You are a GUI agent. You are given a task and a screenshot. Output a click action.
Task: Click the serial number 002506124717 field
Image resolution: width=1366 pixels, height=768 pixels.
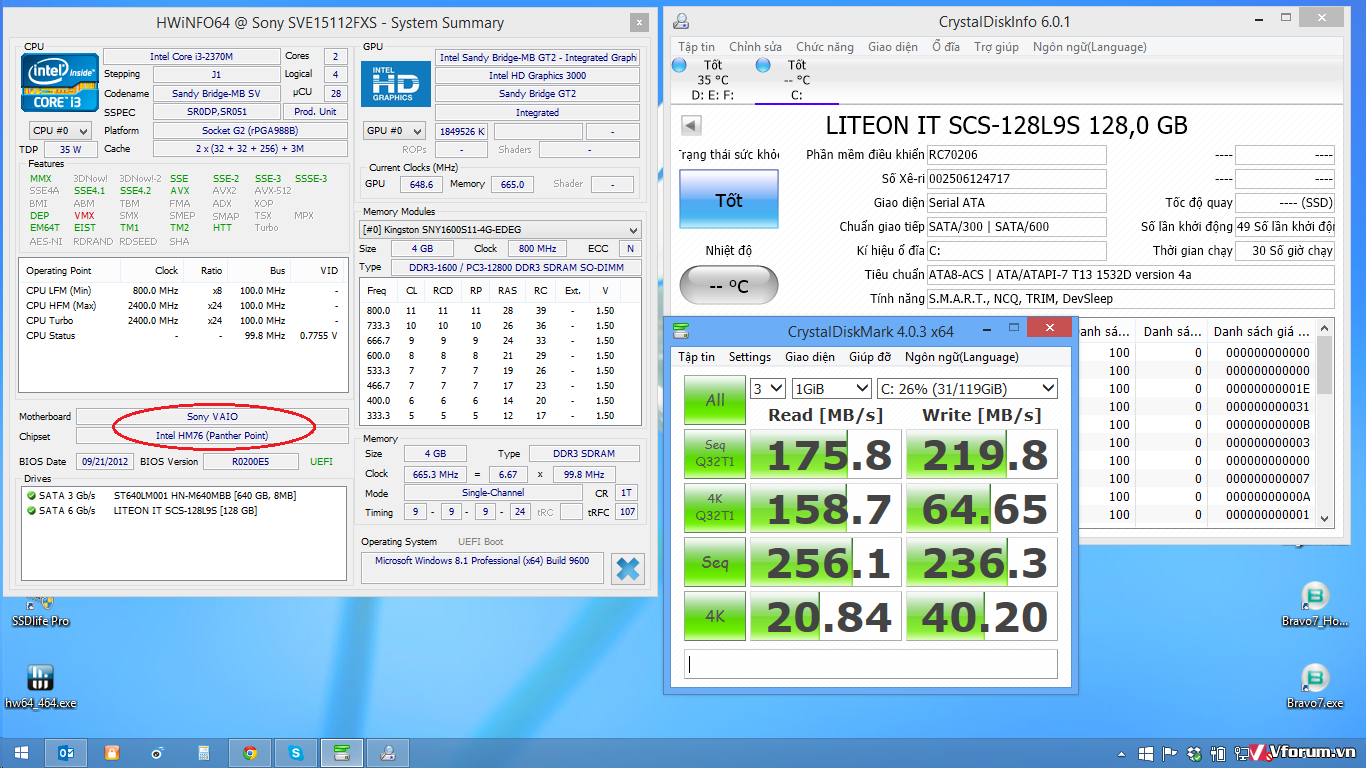[1016, 179]
